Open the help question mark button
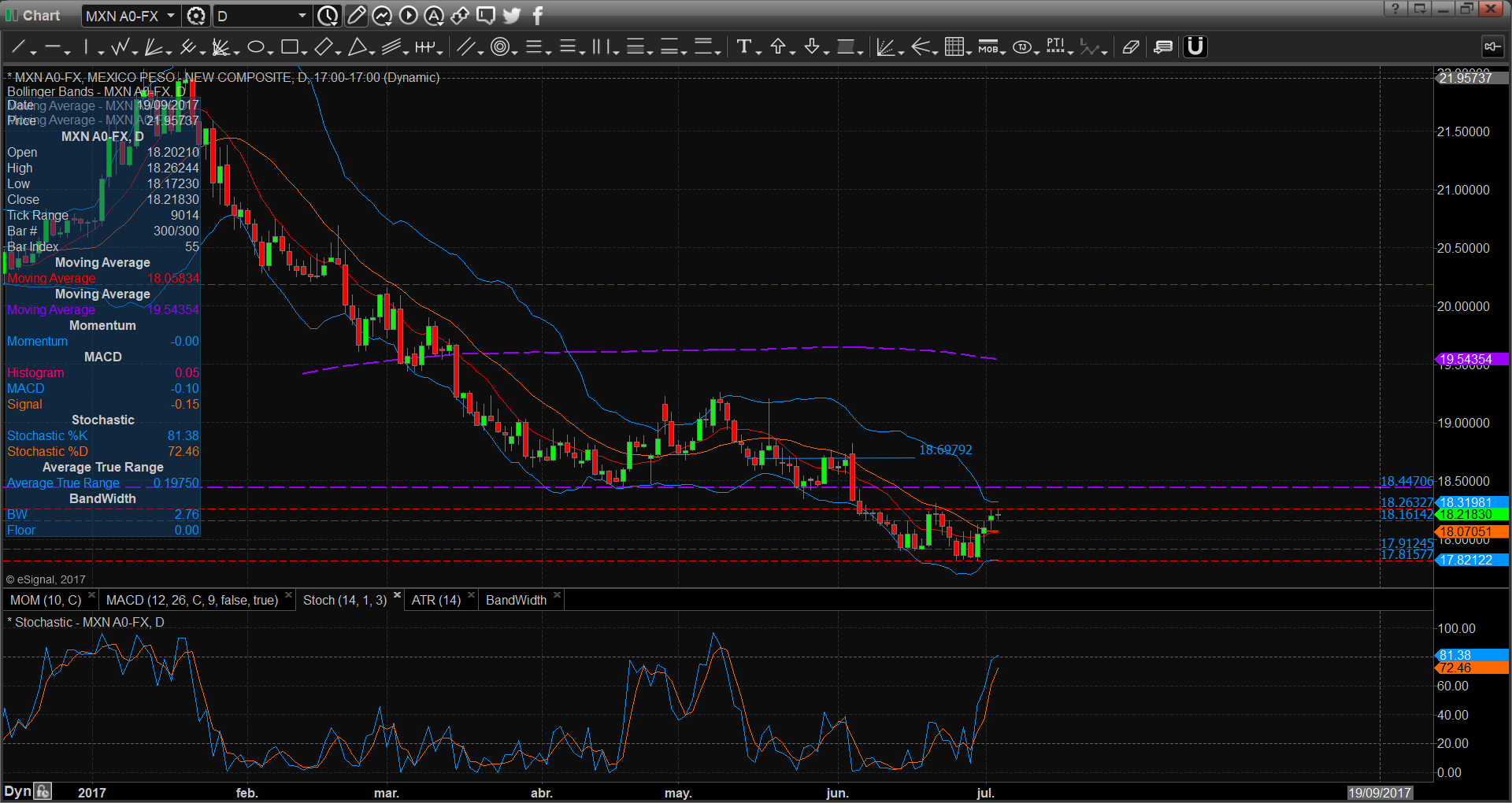Viewport: 1512px width, 803px height. [x=1395, y=9]
